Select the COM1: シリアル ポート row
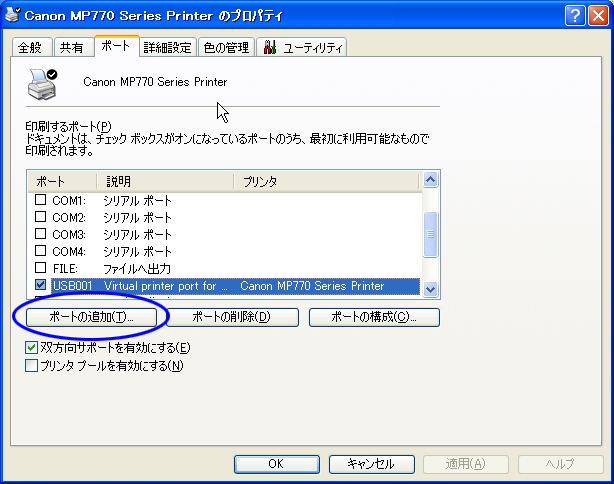Image resolution: width=614 pixels, height=484 pixels. click(x=224, y=200)
